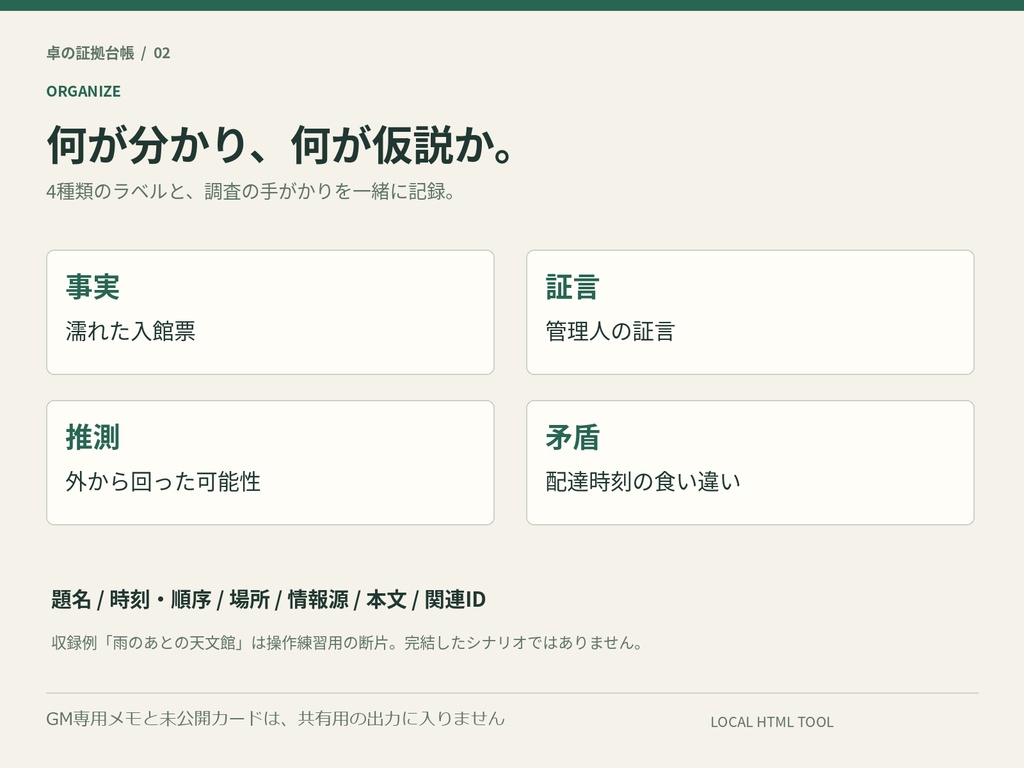Viewport: 1024px width, 768px height.
Task: Select the 事実 label card
Action: pos(270,312)
